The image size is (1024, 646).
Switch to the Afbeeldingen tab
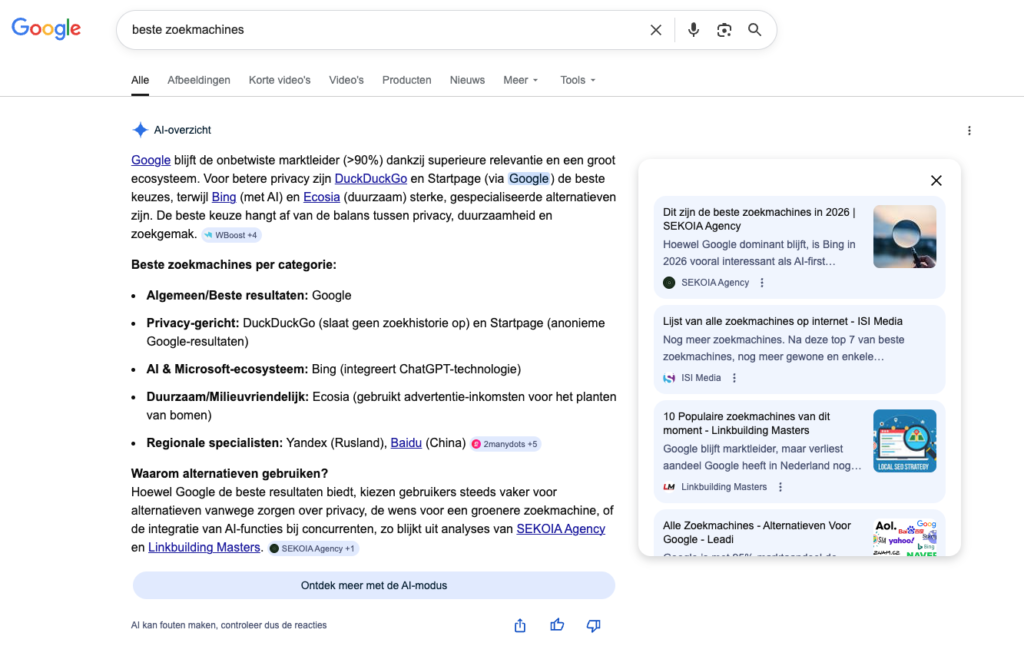pos(199,80)
